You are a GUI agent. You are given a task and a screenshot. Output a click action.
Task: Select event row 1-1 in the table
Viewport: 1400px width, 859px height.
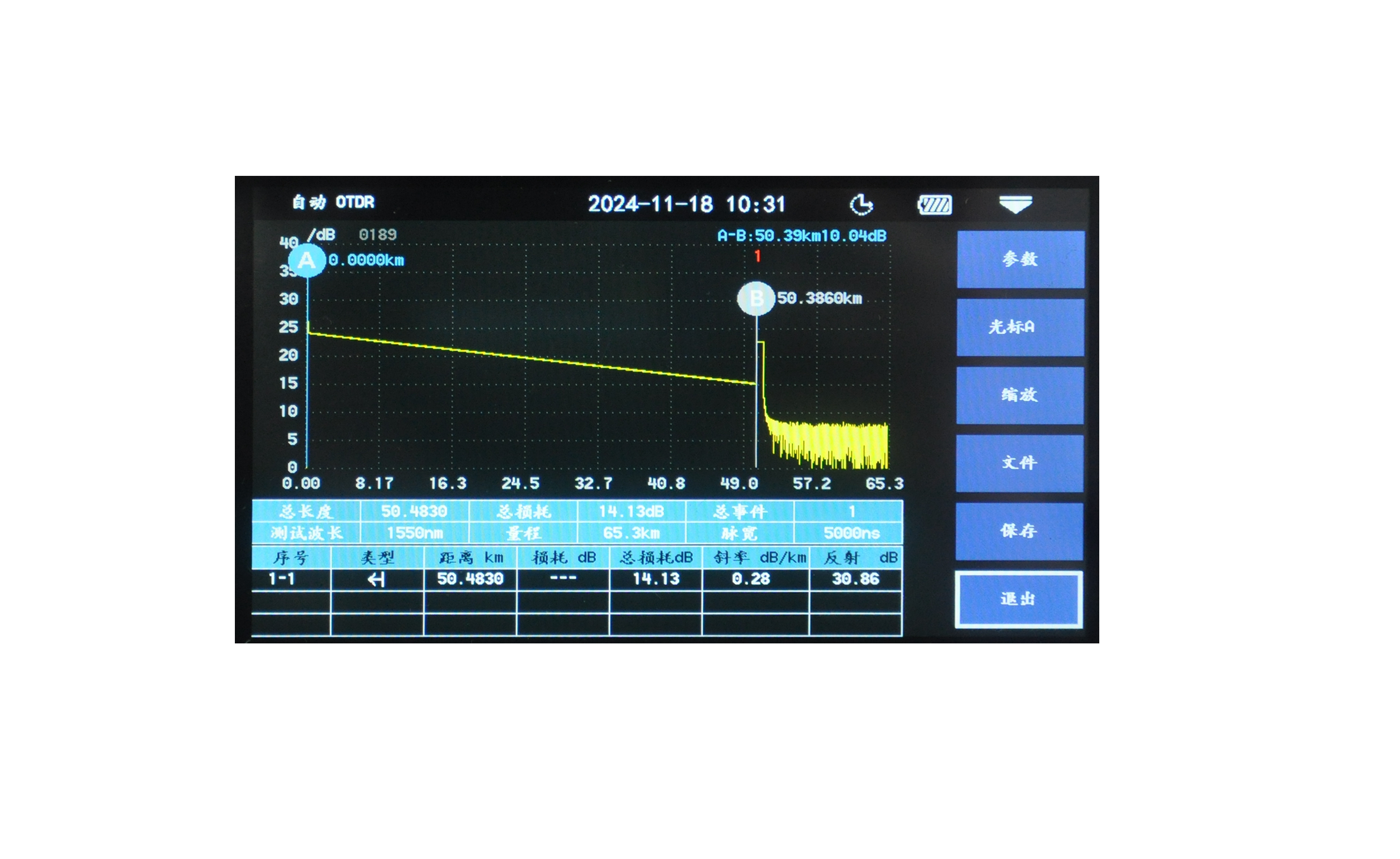pyautogui.click(x=576, y=579)
